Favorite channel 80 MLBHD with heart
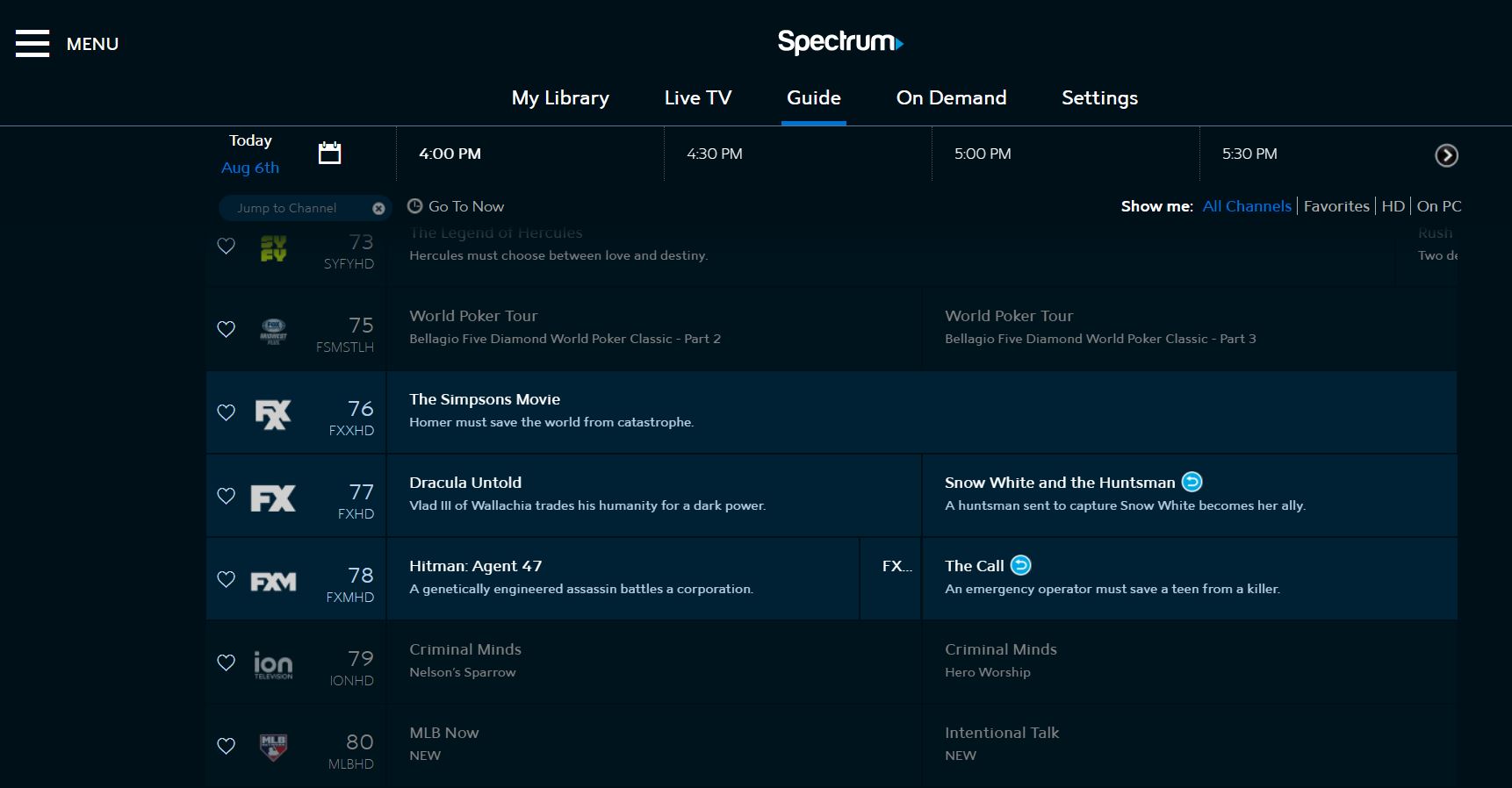 tap(226, 746)
